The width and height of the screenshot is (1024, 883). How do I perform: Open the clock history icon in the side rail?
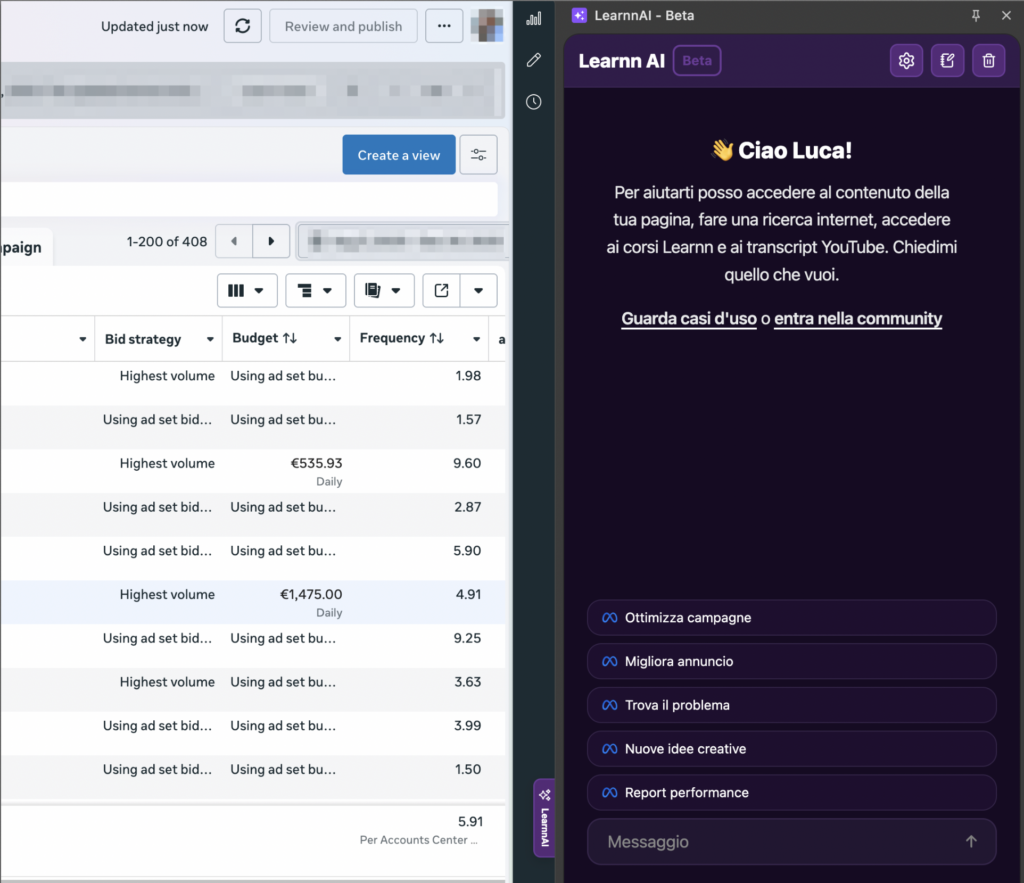pos(534,102)
